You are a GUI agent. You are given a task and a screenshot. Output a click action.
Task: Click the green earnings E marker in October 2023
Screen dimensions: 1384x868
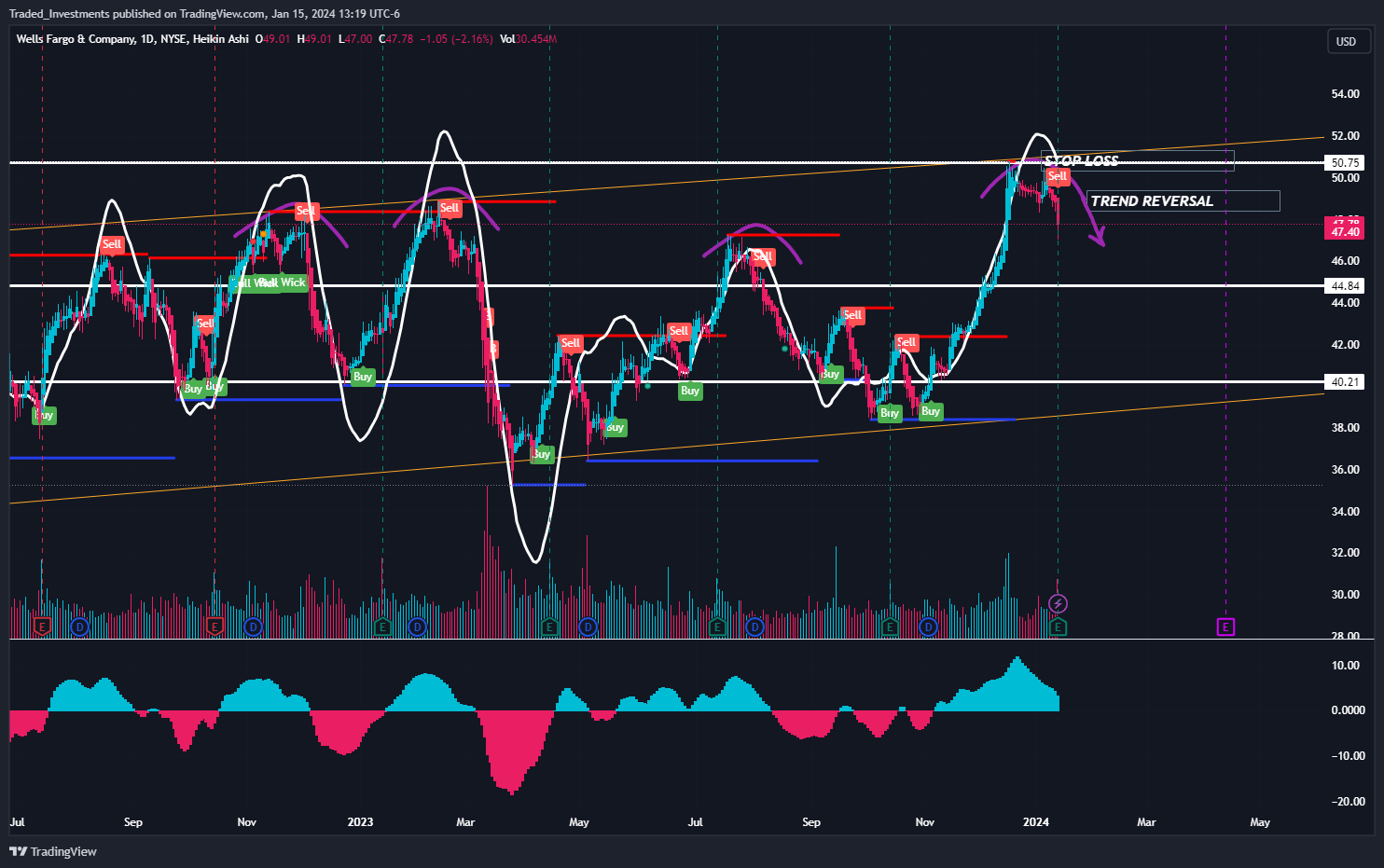pos(890,627)
